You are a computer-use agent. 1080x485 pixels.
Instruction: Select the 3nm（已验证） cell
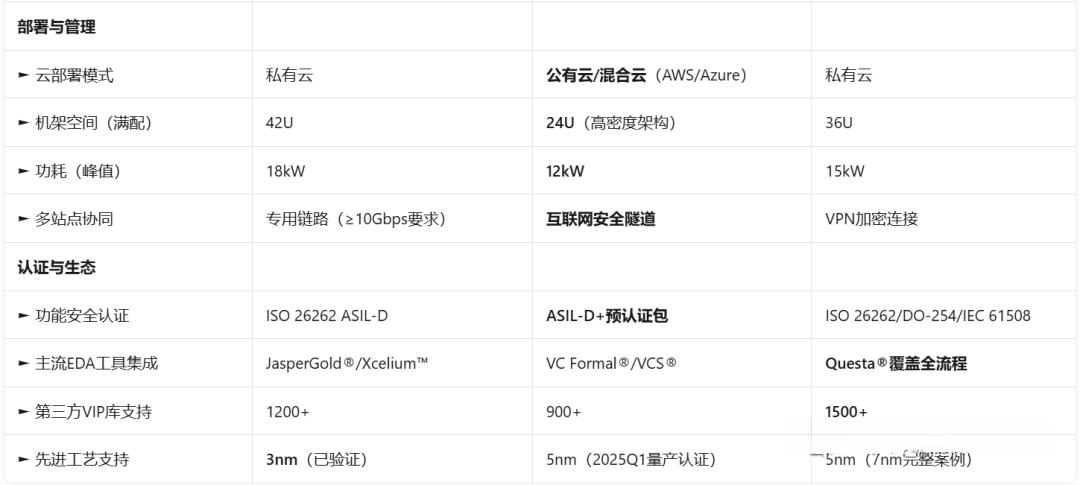point(316,460)
